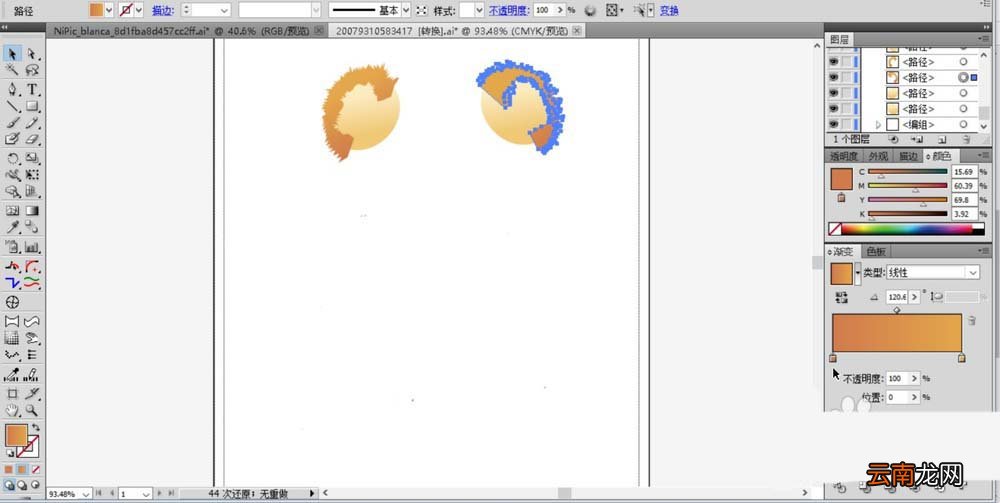
Task: Select the Direct Selection tool
Action: (x=32, y=54)
